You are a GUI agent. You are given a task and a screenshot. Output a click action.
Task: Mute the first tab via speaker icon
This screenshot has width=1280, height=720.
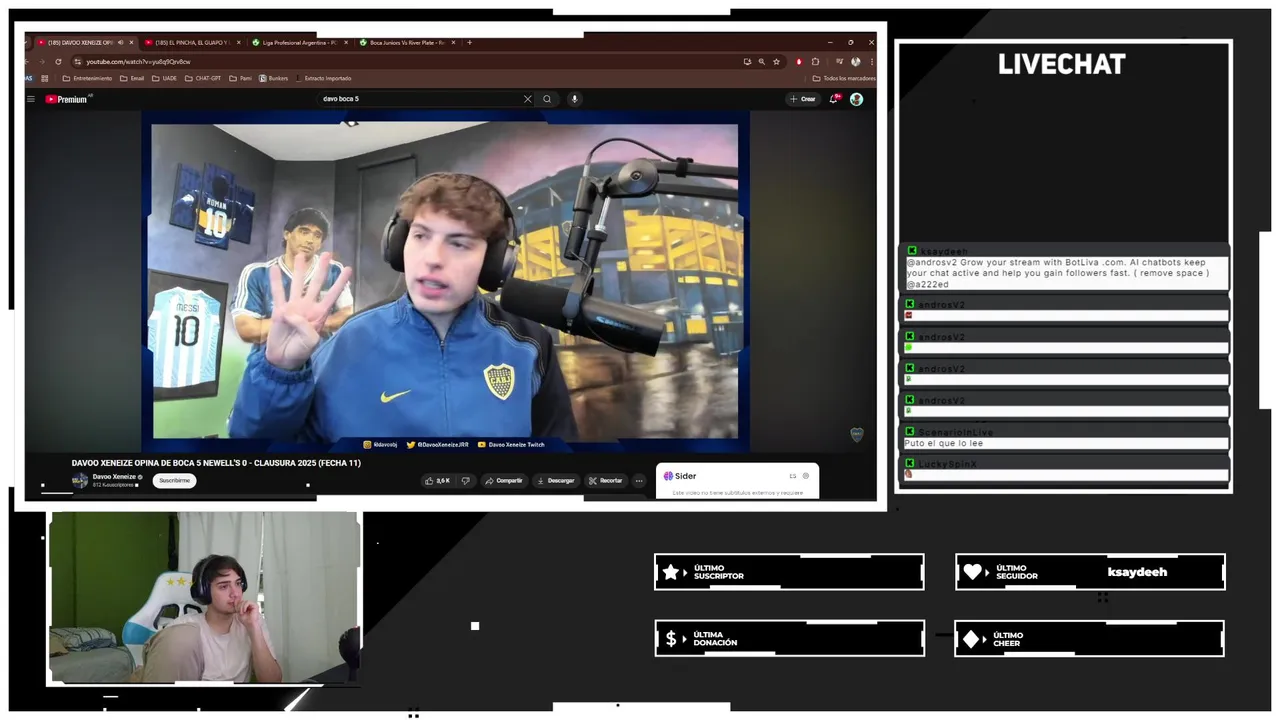coord(120,43)
